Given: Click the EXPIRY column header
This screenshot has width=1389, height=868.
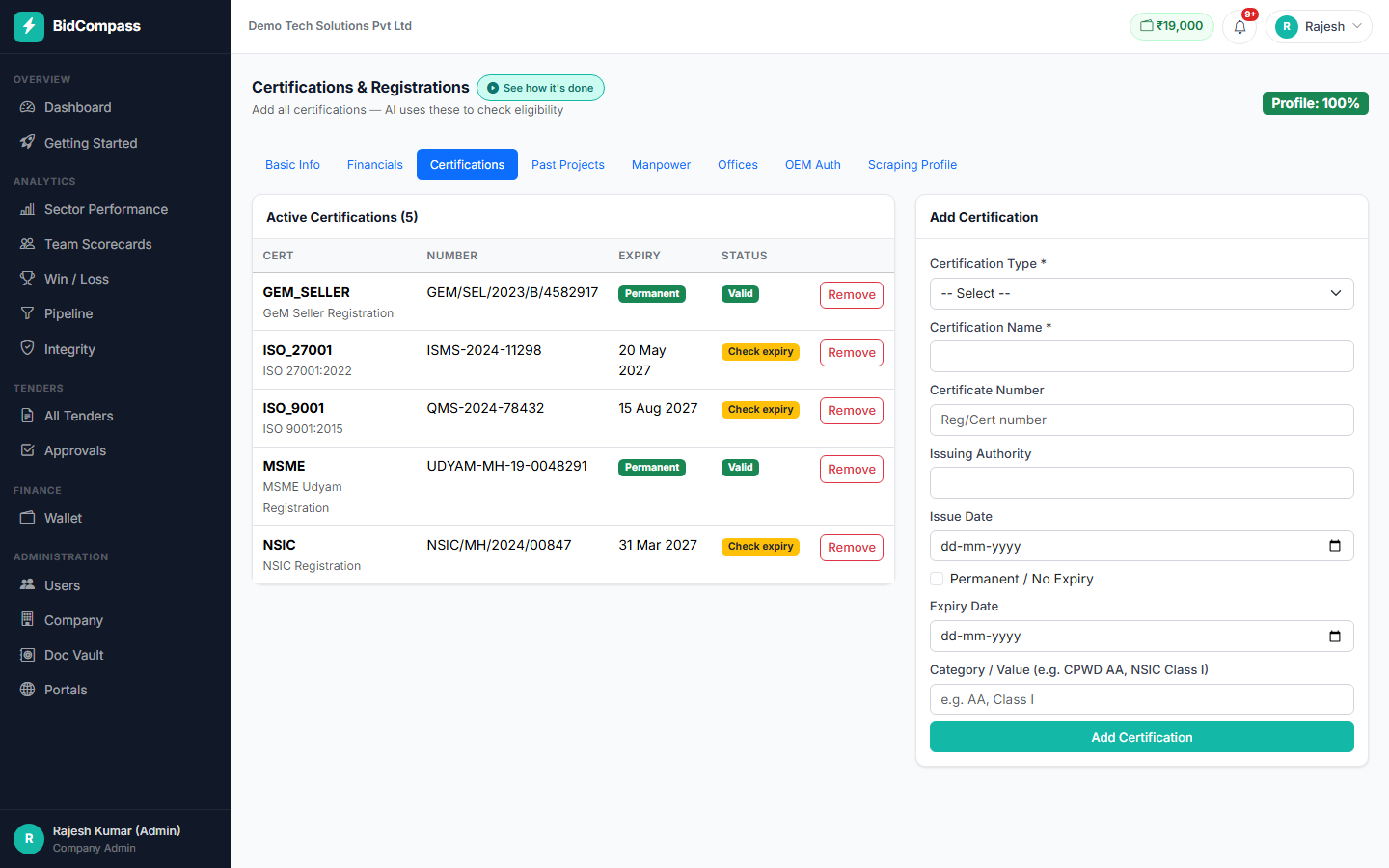Looking at the screenshot, I should (639, 256).
